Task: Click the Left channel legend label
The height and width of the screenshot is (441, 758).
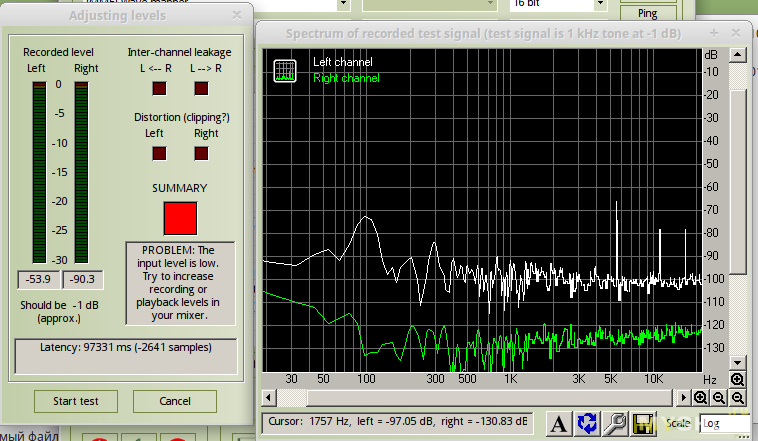Action: pyautogui.click(x=343, y=62)
